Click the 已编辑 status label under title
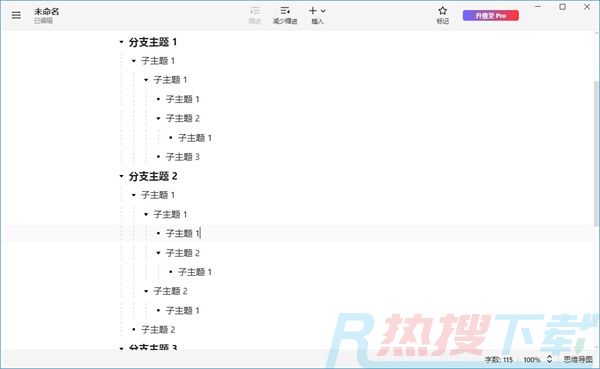Image resolution: width=600 pixels, height=369 pixels. [43, 21]
